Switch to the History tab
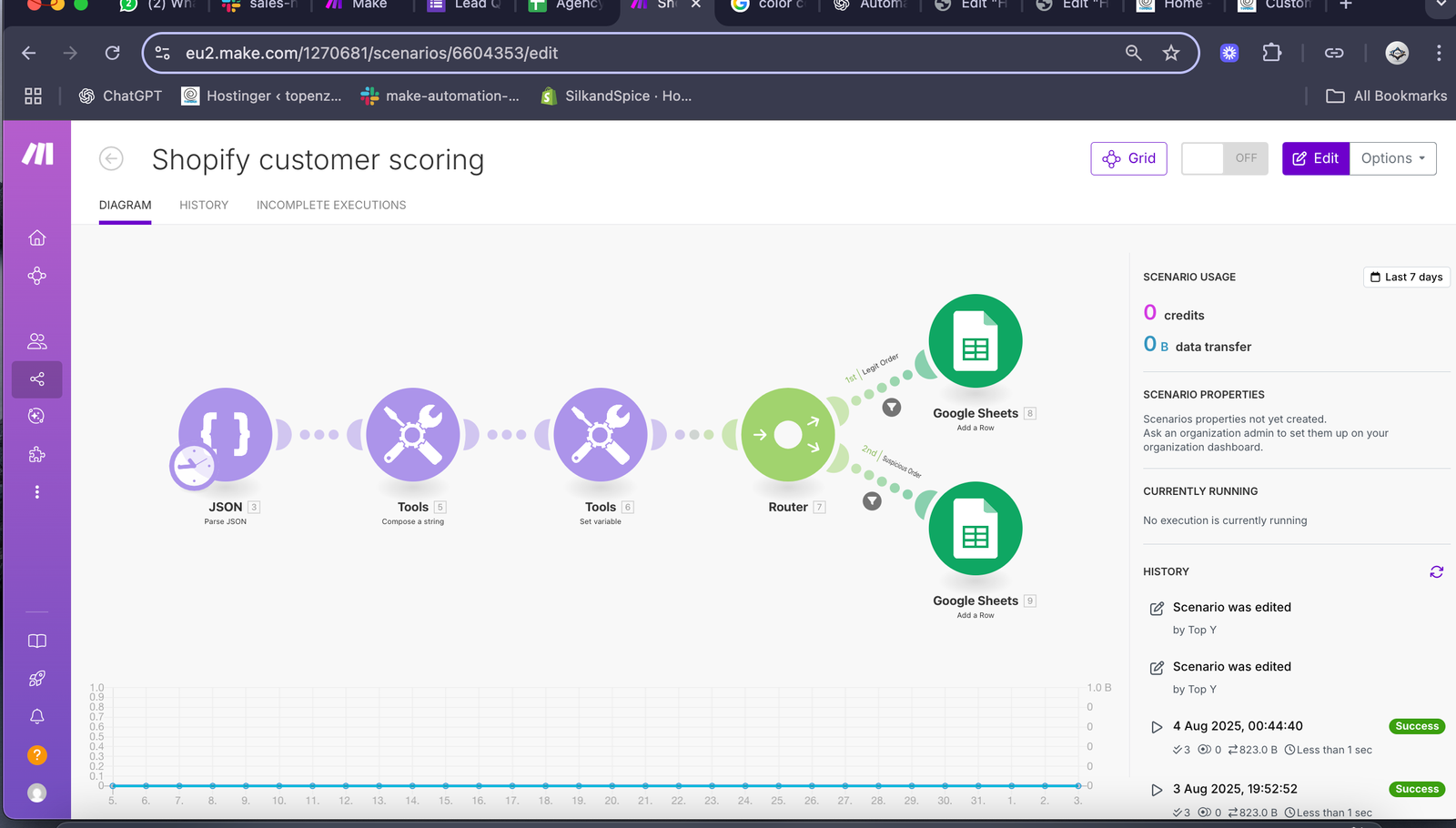Screen dimensions: 1456x828 pyautogui.click(x=204, y=206)
